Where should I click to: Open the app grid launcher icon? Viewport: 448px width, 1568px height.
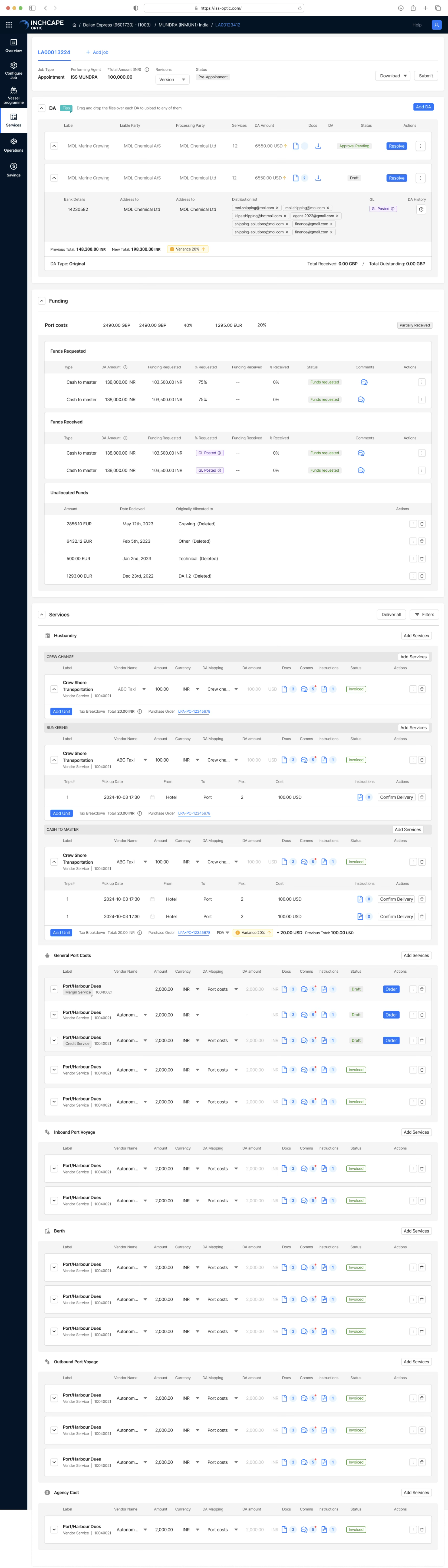click(x=9, y=25)
